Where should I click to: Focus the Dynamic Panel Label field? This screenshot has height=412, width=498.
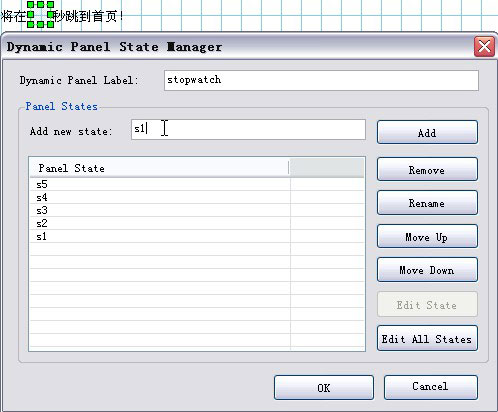click(321, 80)
